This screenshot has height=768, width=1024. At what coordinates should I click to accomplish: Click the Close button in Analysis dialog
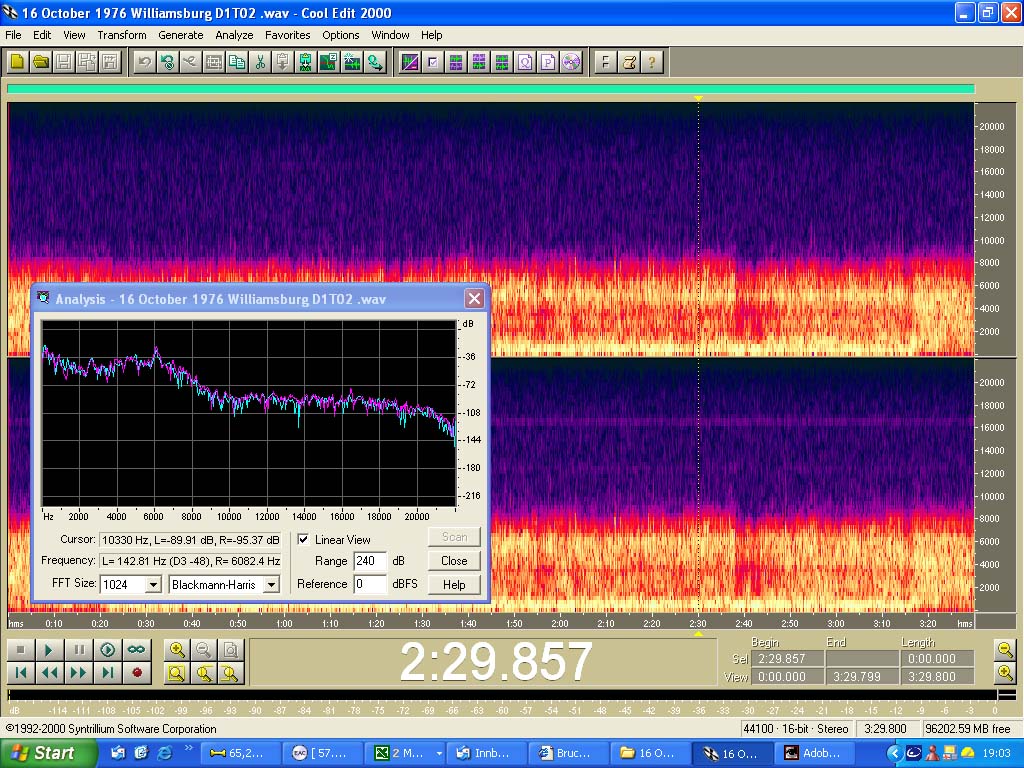coord(454,561)
